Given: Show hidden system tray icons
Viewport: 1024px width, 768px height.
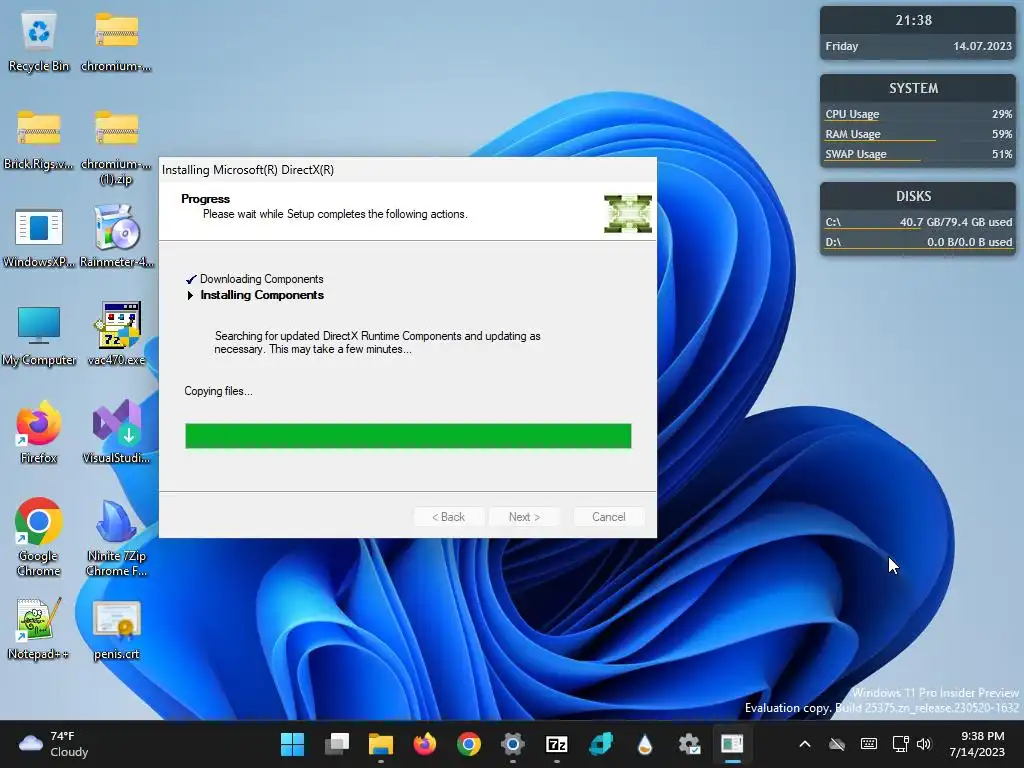Looking at the screenshot, I should coord(805,744).
